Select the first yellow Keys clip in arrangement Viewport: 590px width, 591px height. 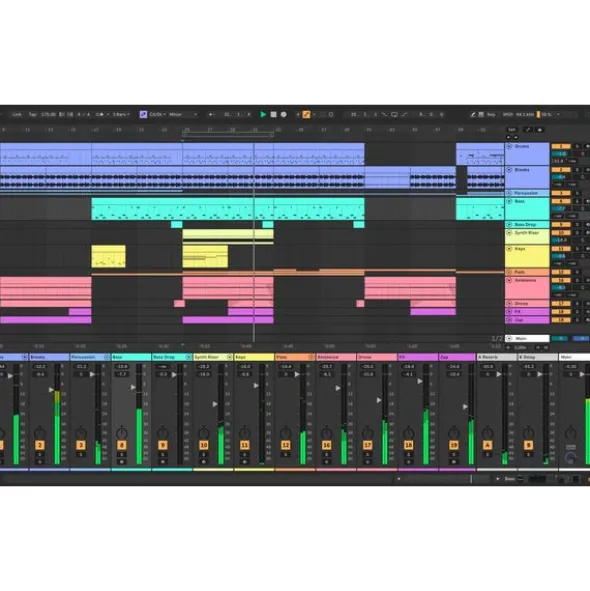pos(109,257)
